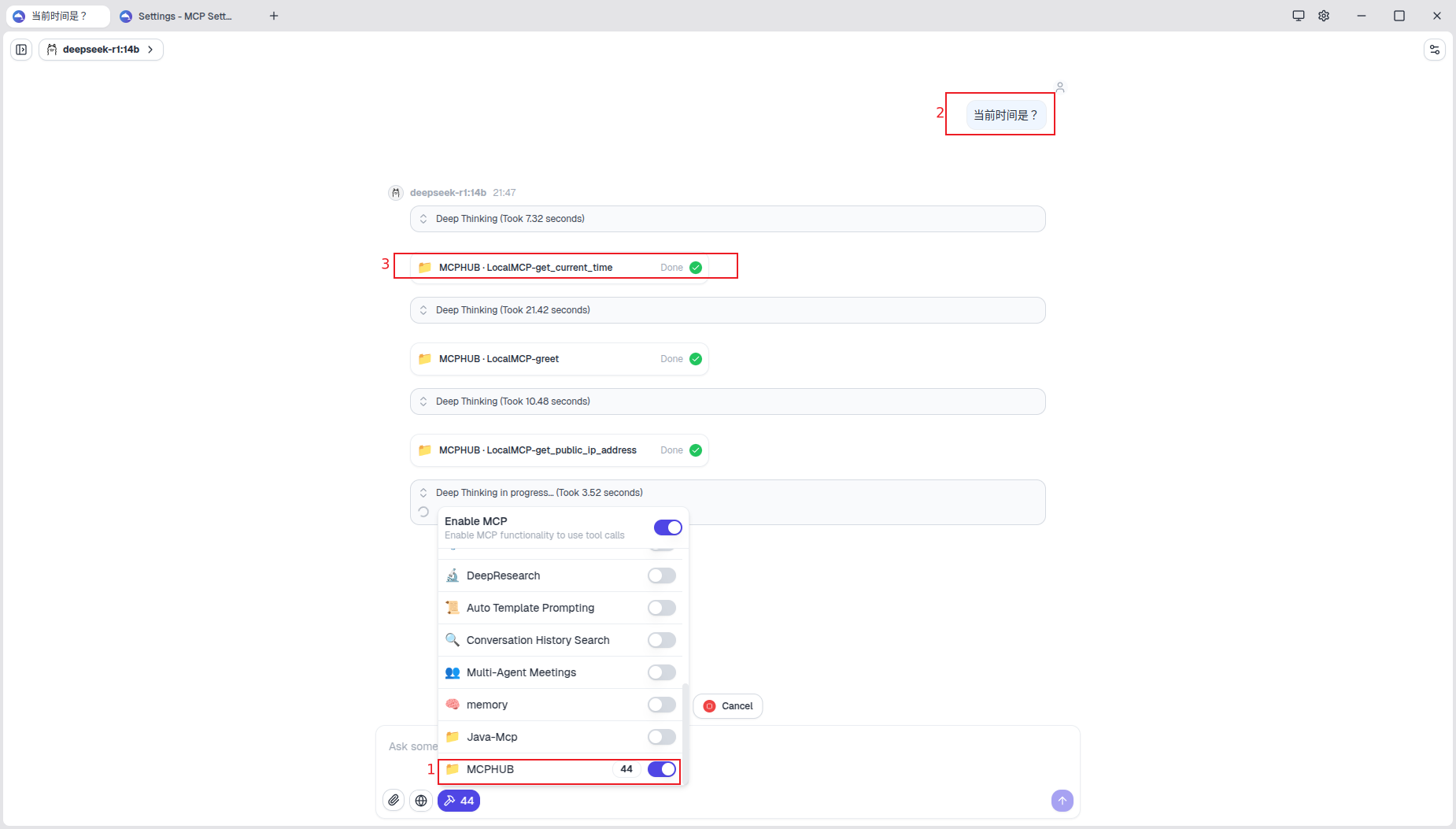Click the gear settings icon in title bar
1456x829 pixels.
pos(1324,16)
